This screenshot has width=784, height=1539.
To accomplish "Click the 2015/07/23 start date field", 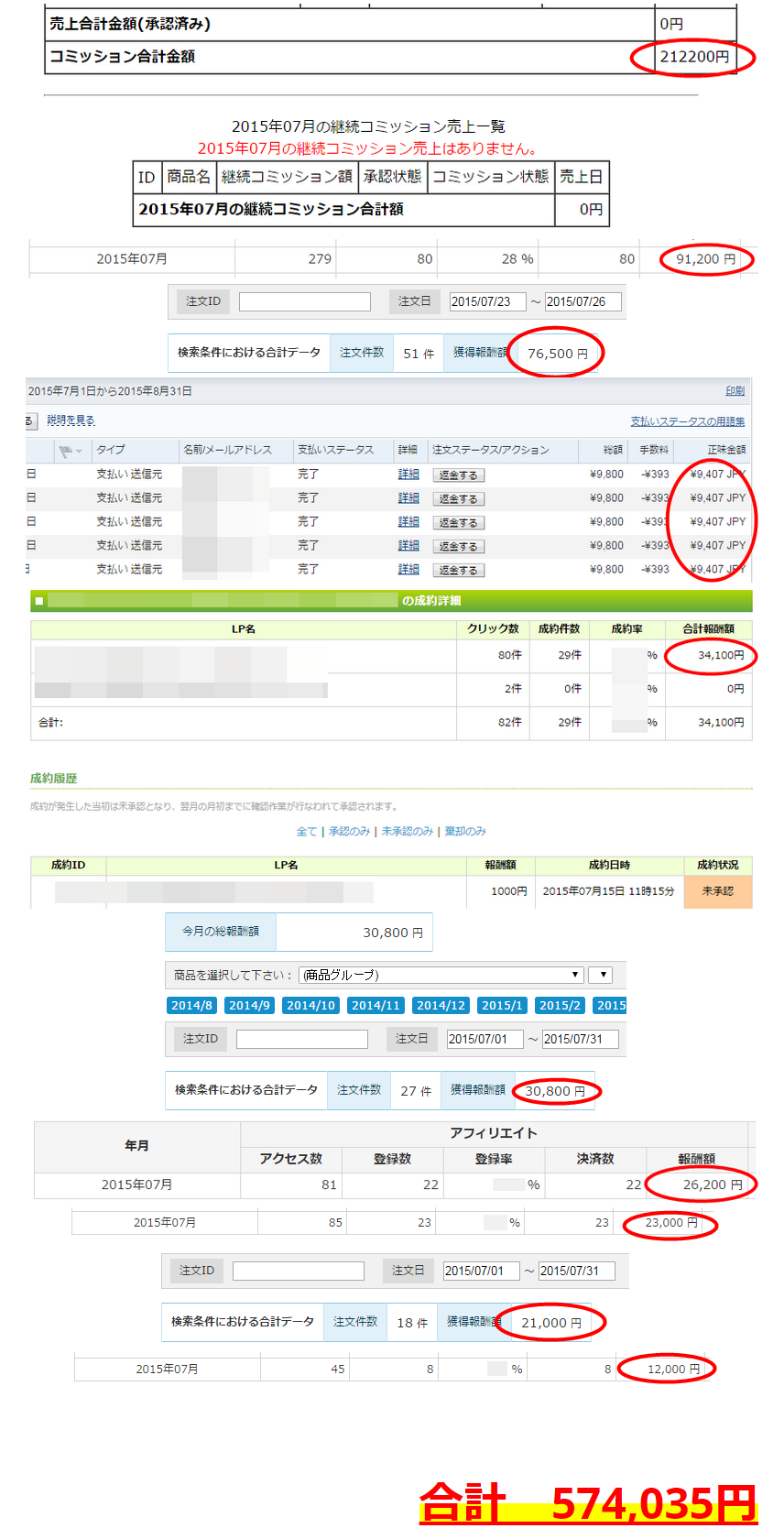I will point(487,301).
